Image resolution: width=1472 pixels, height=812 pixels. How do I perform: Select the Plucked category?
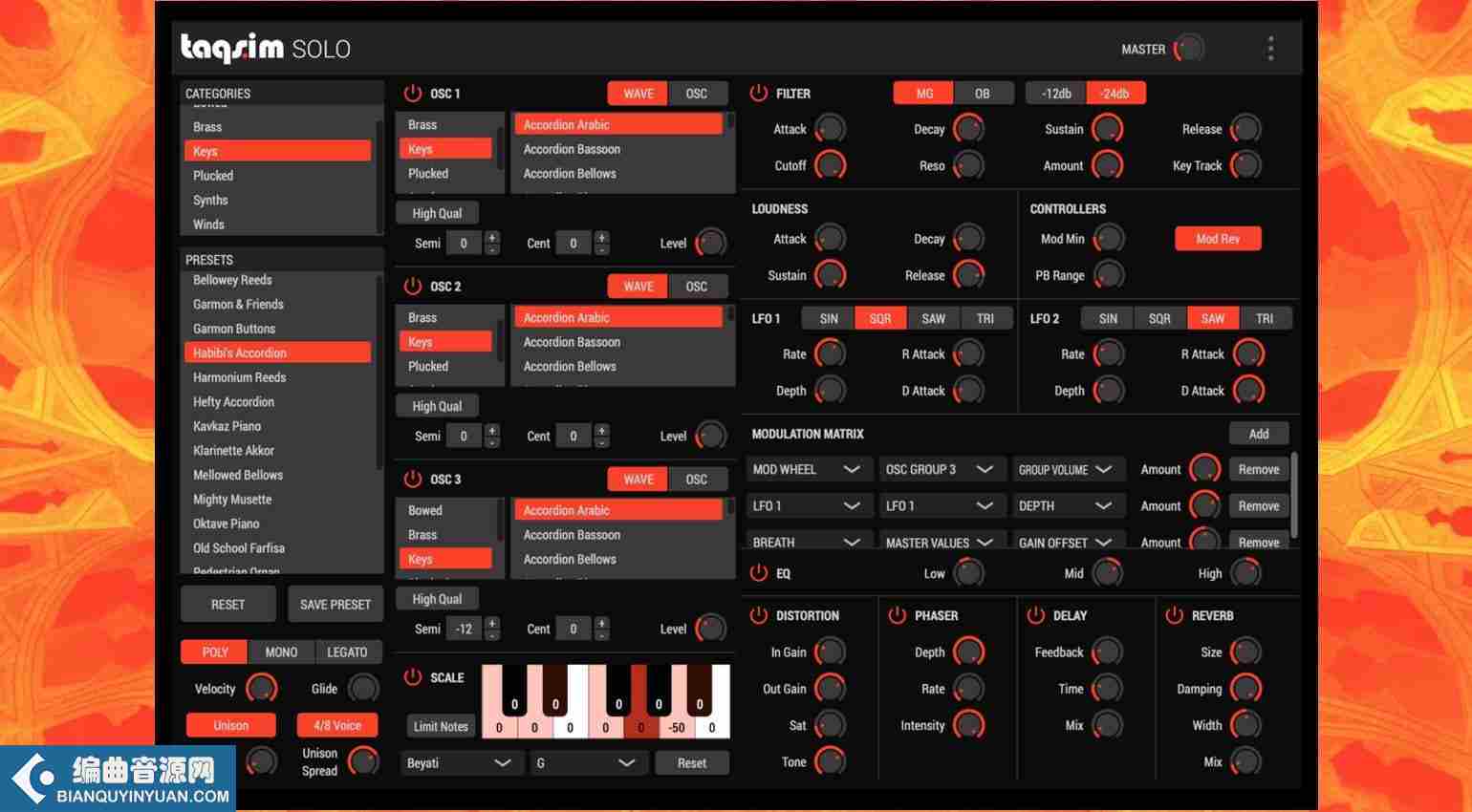[x=277, y=176]
